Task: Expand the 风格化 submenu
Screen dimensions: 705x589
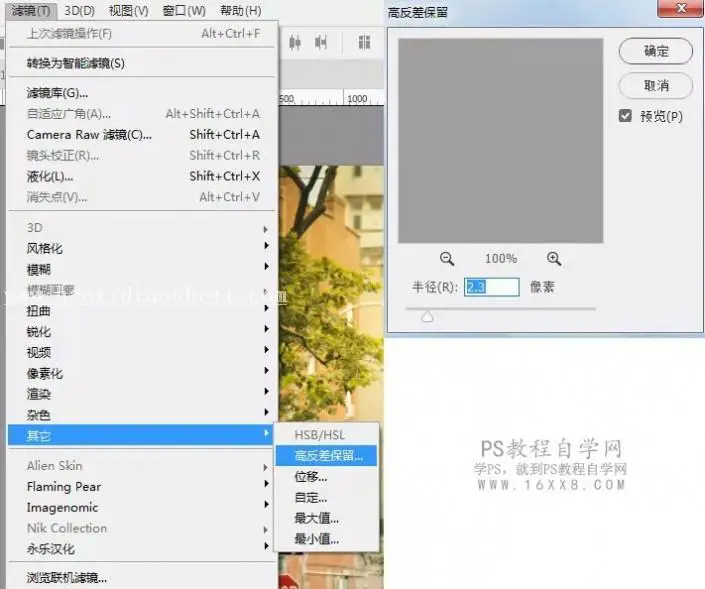Action: [142, 249]
